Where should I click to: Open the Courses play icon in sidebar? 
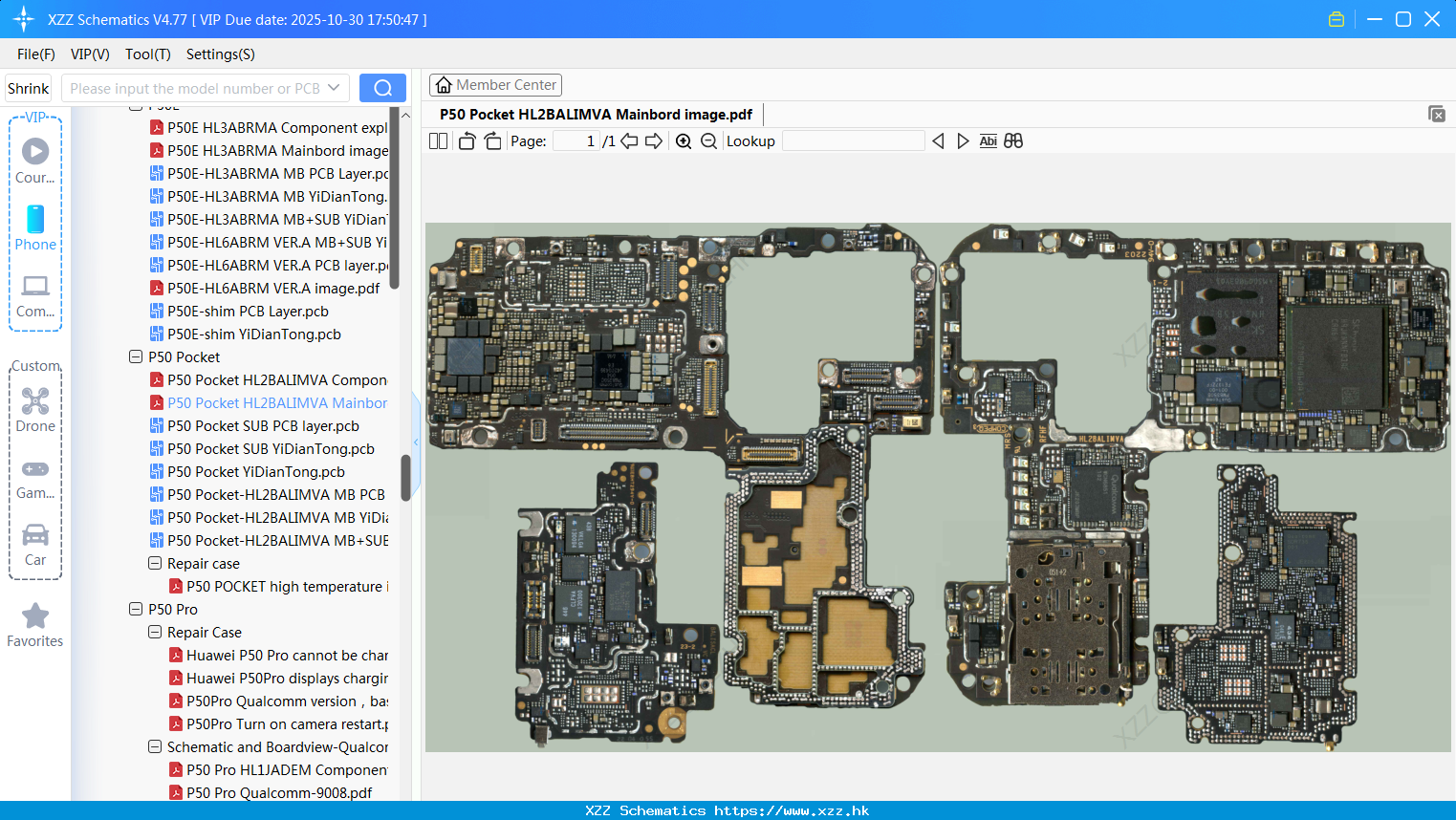[x=35, y=151]
